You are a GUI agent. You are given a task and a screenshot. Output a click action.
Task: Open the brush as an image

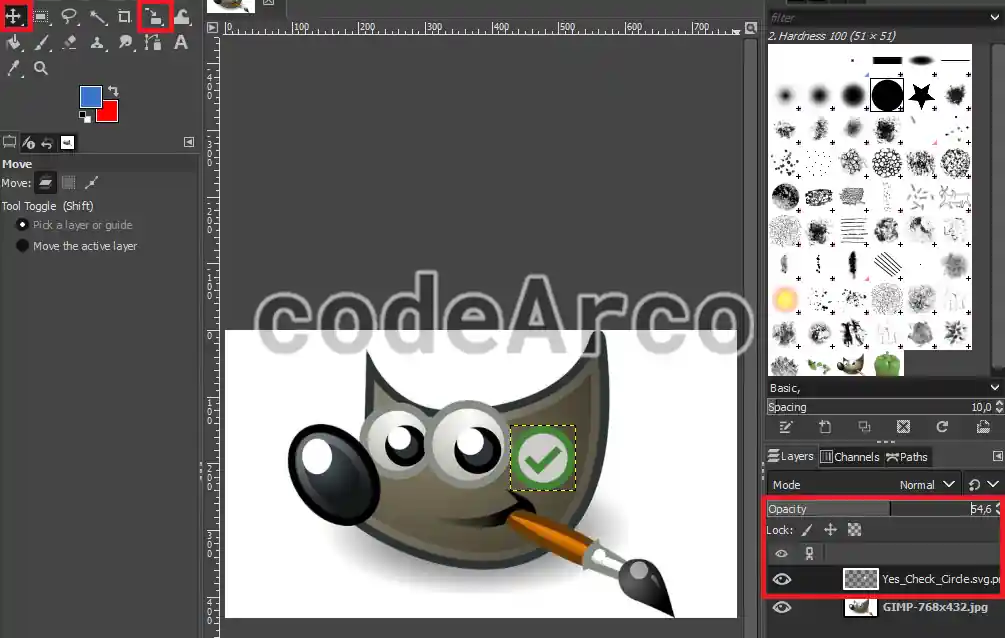(x=983, y=427)
